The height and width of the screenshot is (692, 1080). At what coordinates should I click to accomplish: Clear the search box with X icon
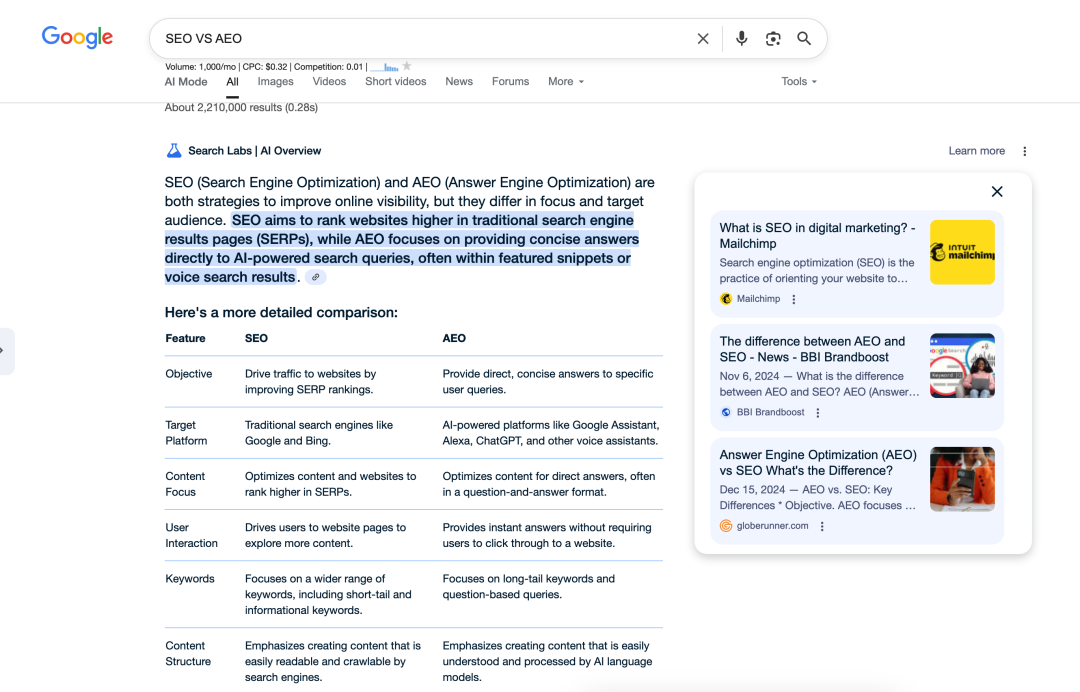pyautogui.click(x=703, y=39)
